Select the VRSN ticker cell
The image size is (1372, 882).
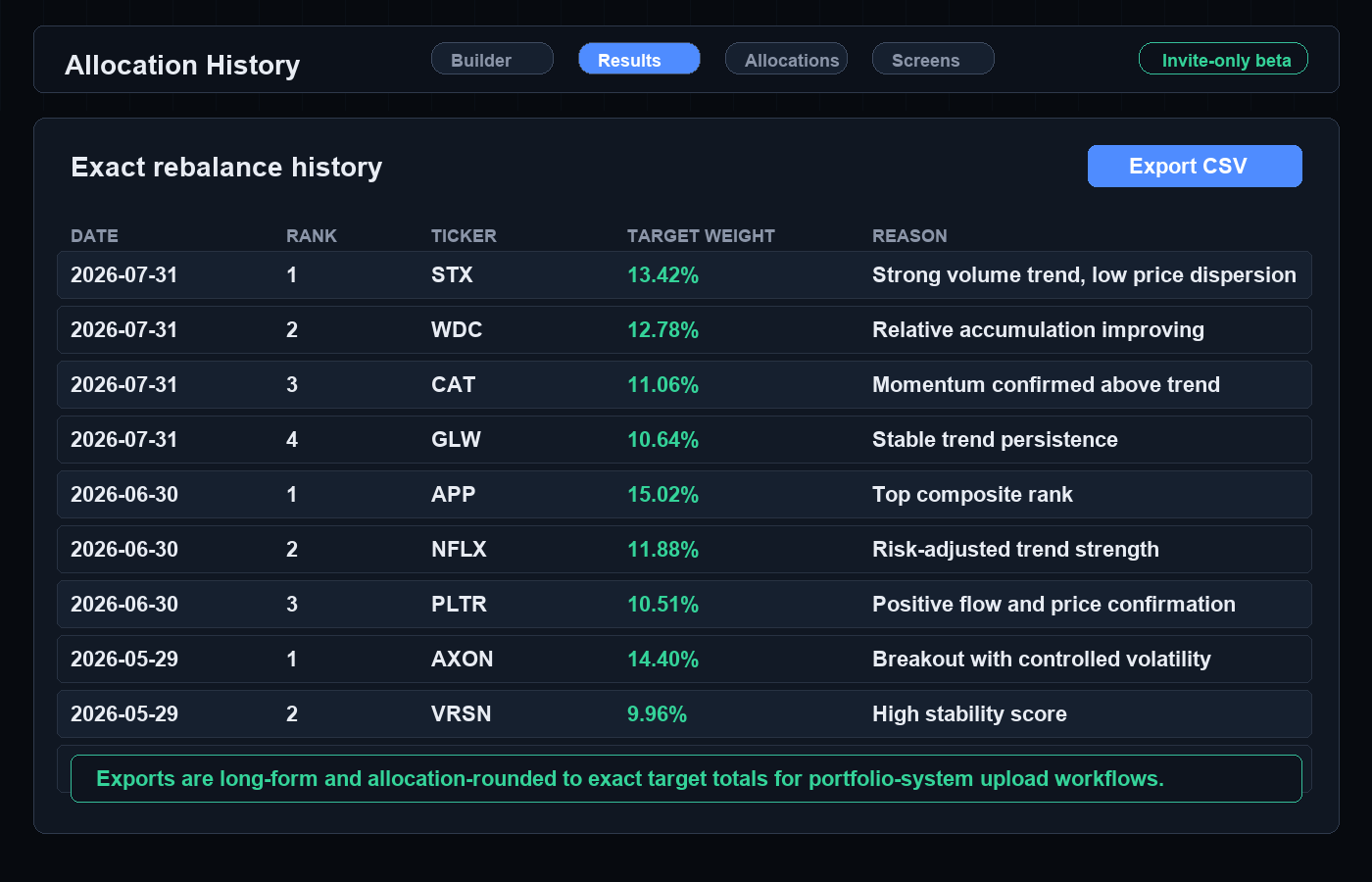pos(461,714)
